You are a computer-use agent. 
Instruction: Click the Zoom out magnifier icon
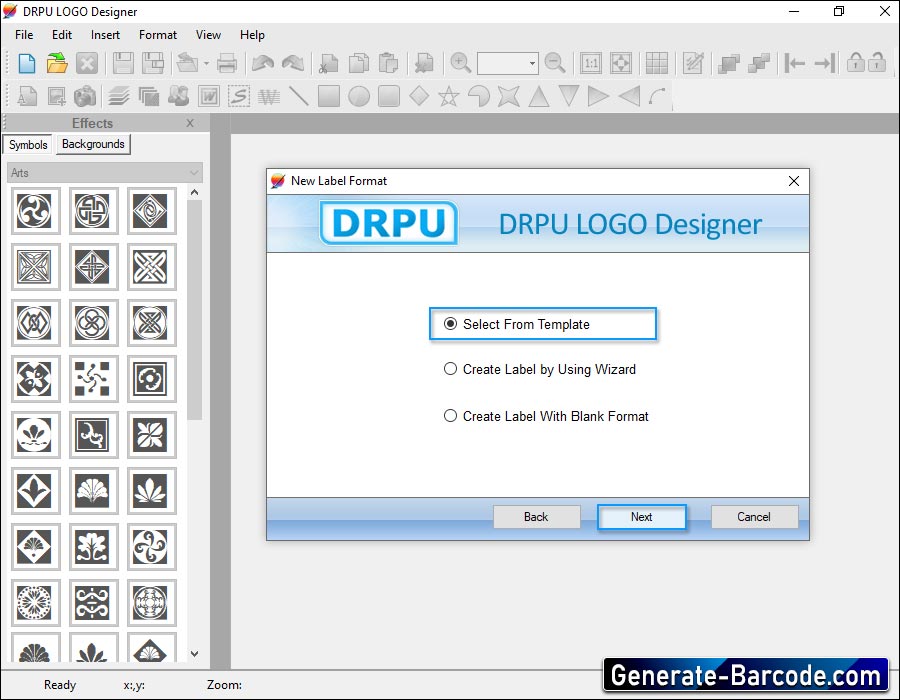point(554,63)
